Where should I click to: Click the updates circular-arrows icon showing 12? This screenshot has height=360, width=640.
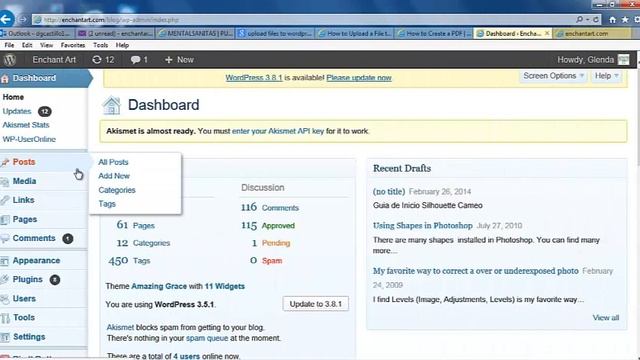[97, 60]
